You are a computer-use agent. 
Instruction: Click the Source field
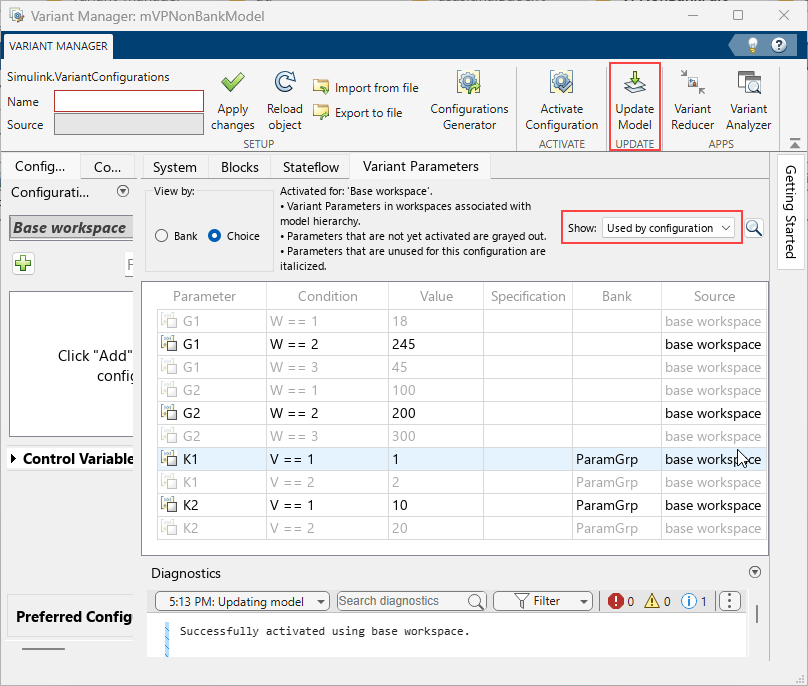coord(129,124)
